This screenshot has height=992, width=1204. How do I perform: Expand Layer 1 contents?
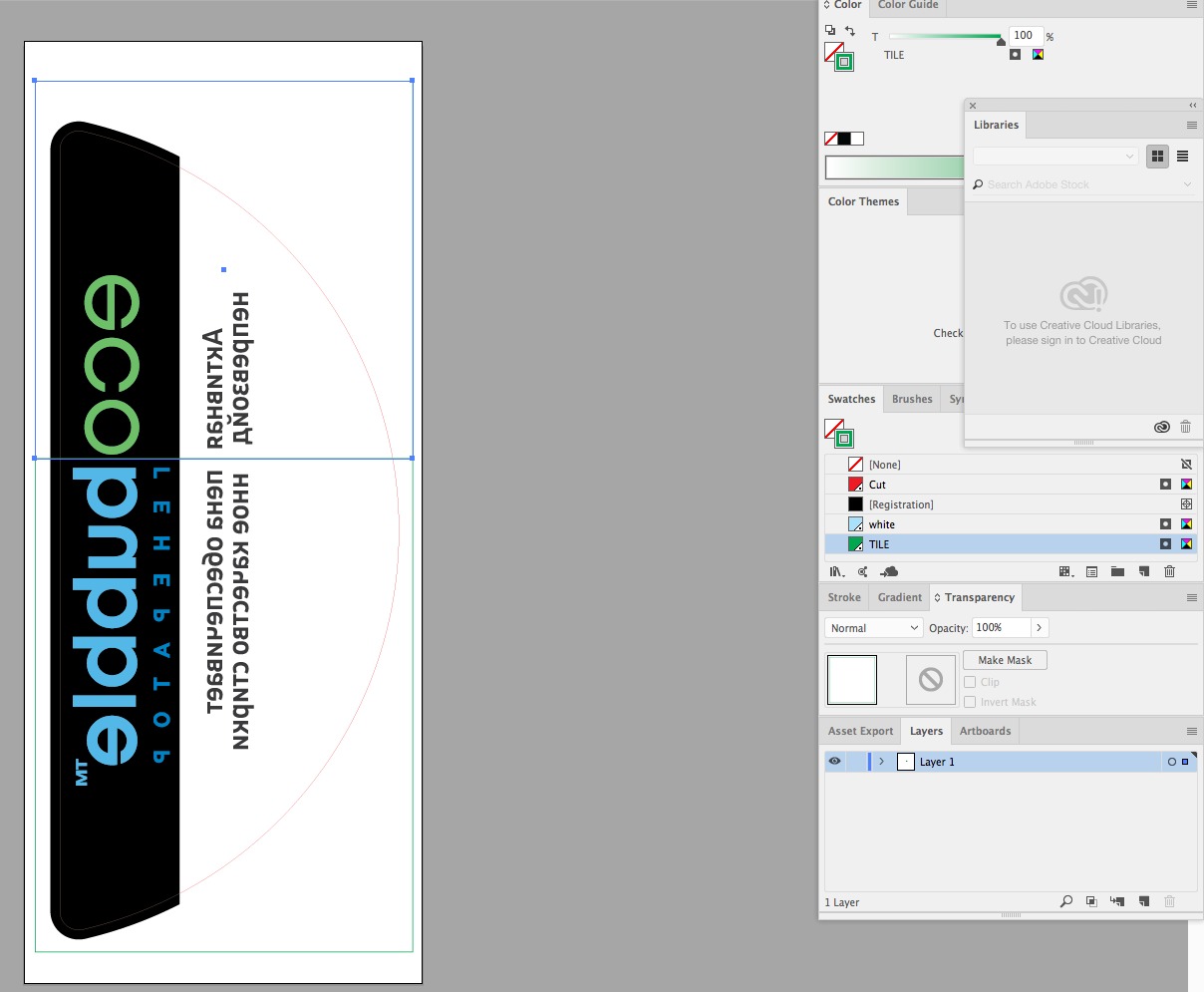coord(881,762)
